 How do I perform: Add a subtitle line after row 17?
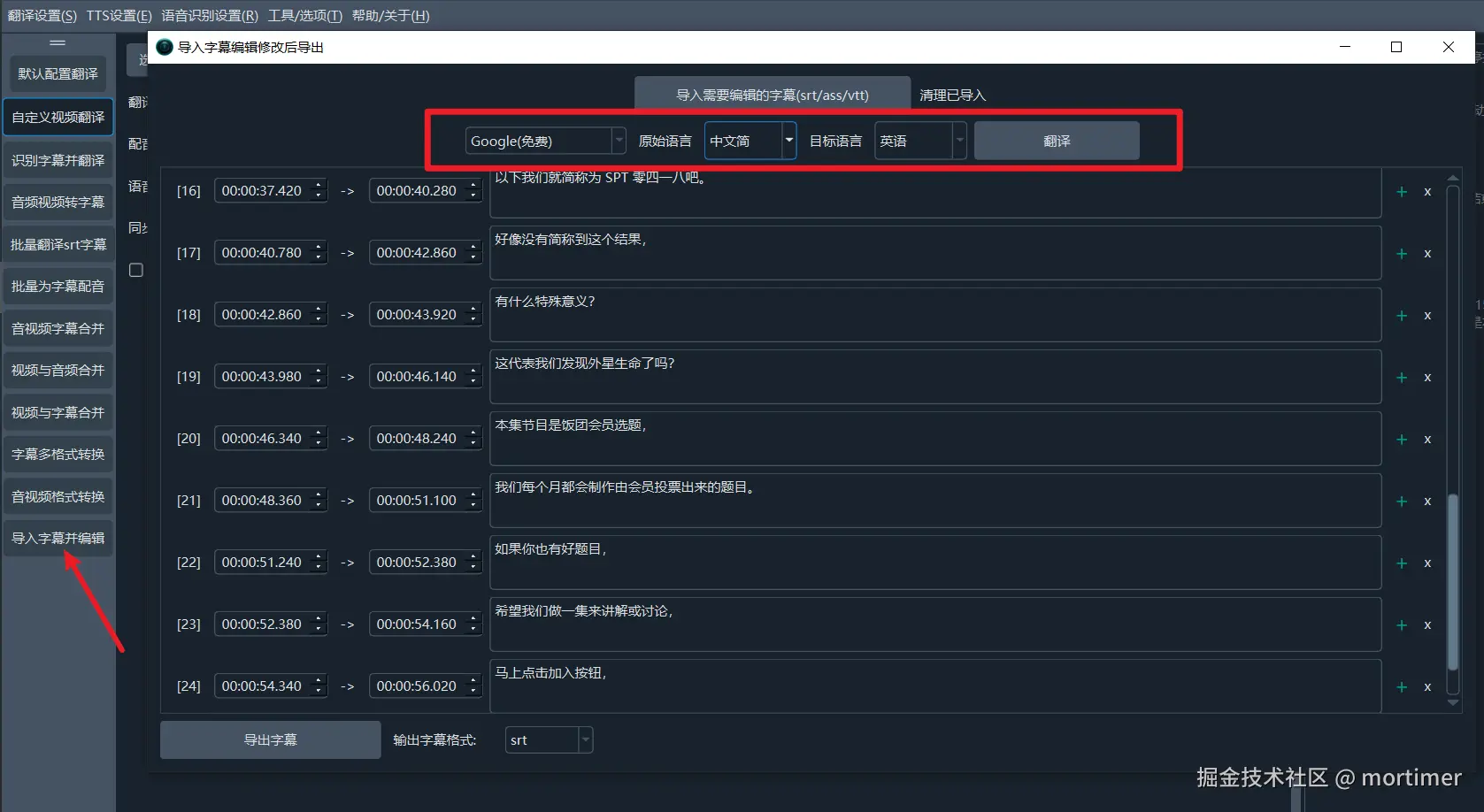pos(1401,254)
